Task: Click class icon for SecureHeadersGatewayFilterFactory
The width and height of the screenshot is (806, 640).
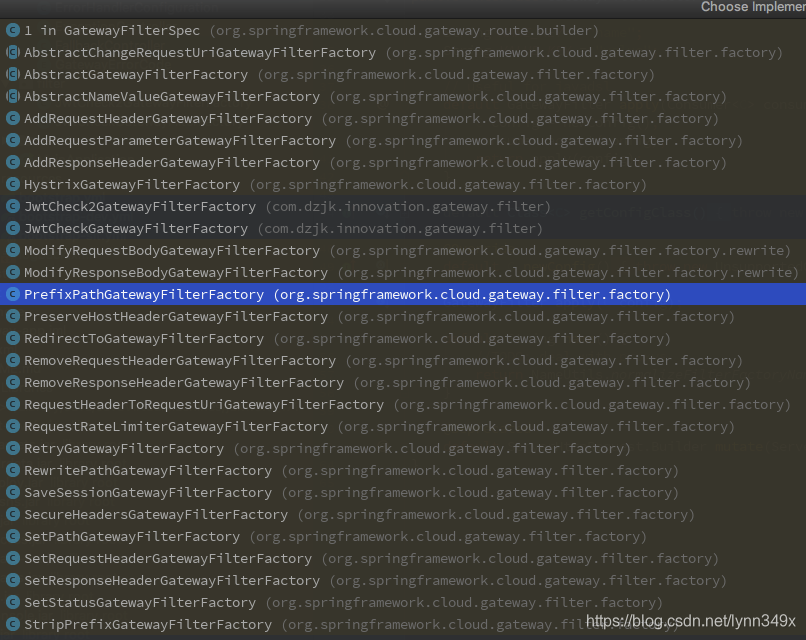Action: click(x=13, y=515)
